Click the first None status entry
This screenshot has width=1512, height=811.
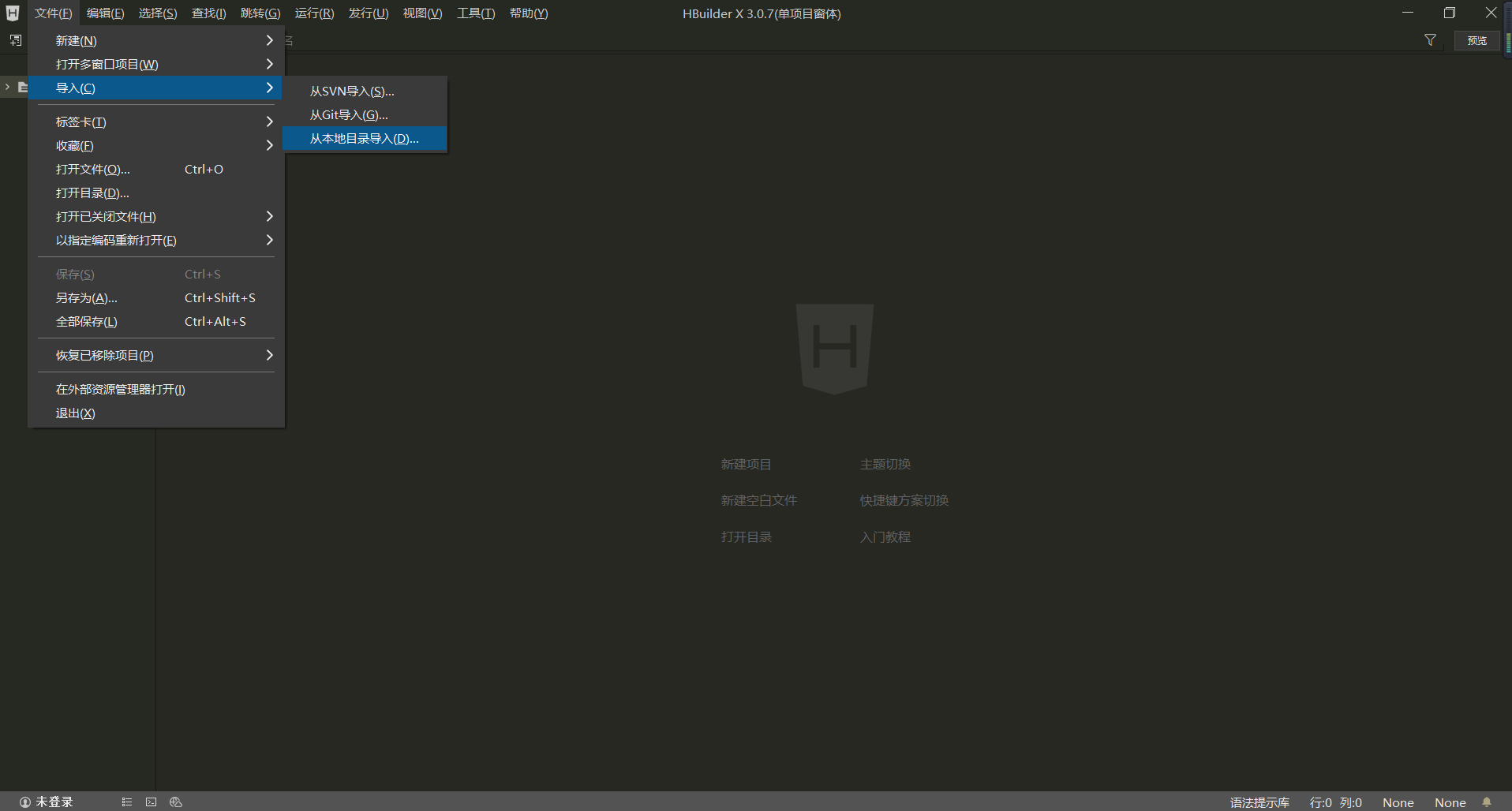(x=1398, y=802)
